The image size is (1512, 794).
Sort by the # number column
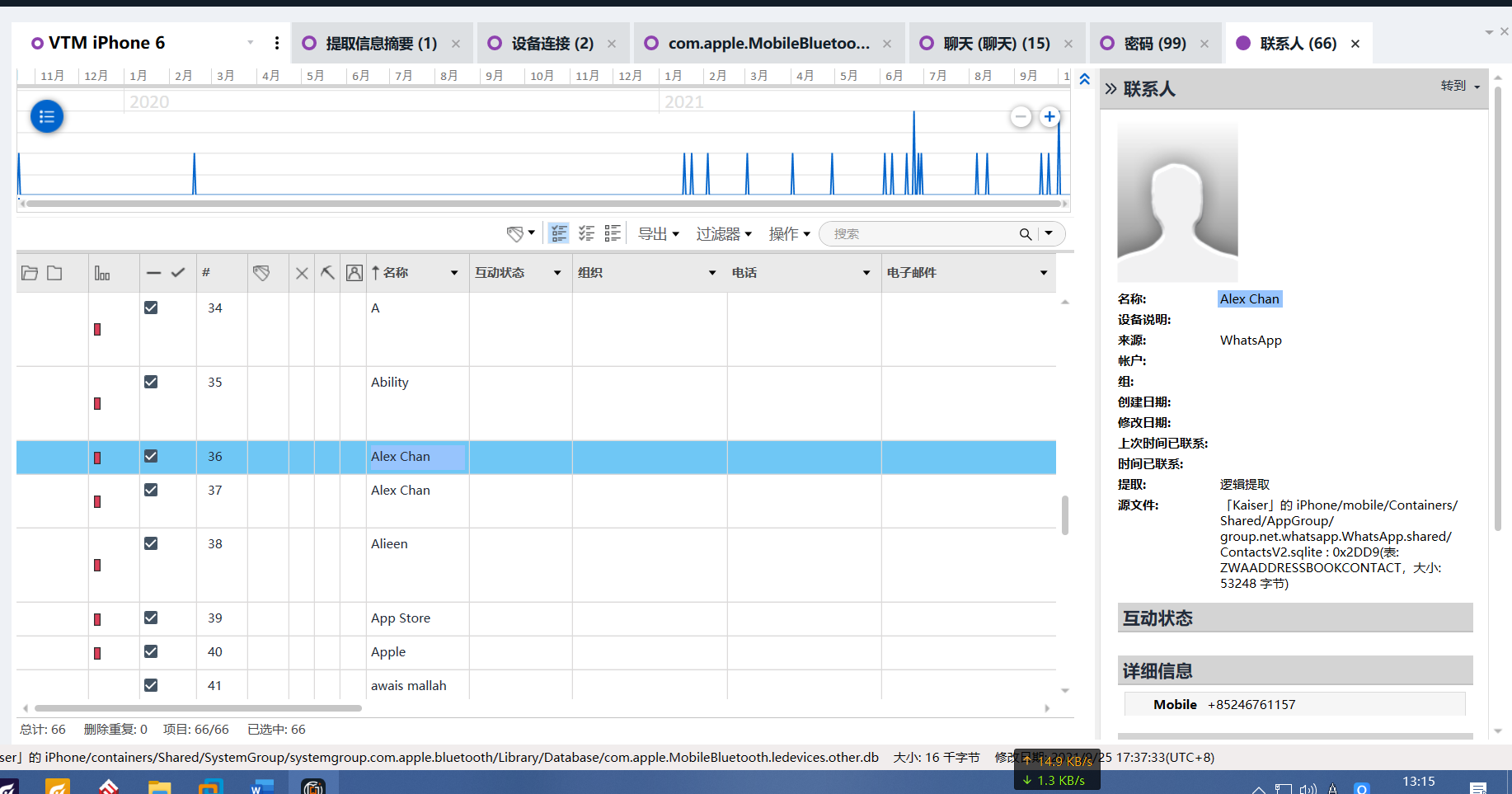tap(206, 273)
